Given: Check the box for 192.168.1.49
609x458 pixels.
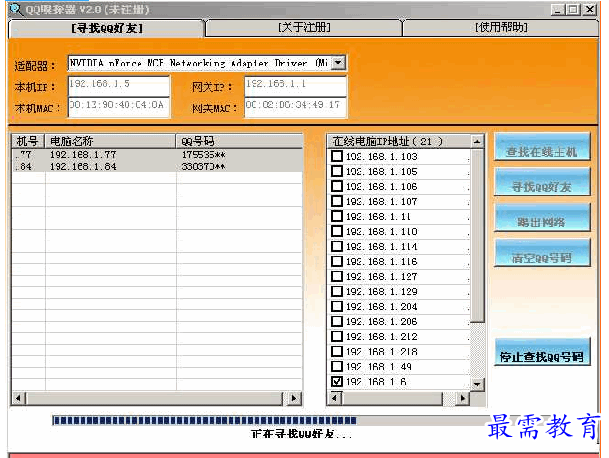Looking at the screenshot, I should (337, 366).
